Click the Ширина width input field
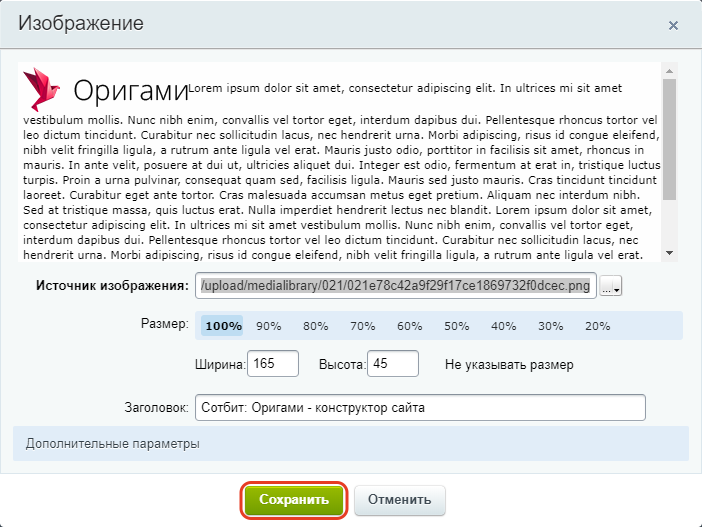The height and width of the screenshot is (527, 702). (273, 364)
